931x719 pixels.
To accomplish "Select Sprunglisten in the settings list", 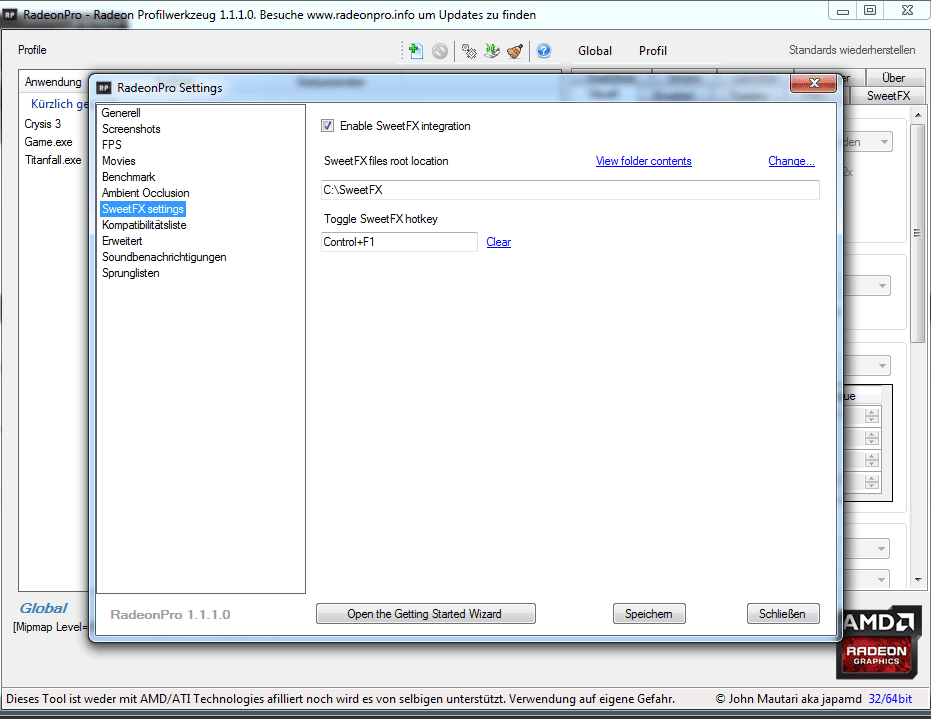I will 131,273.
